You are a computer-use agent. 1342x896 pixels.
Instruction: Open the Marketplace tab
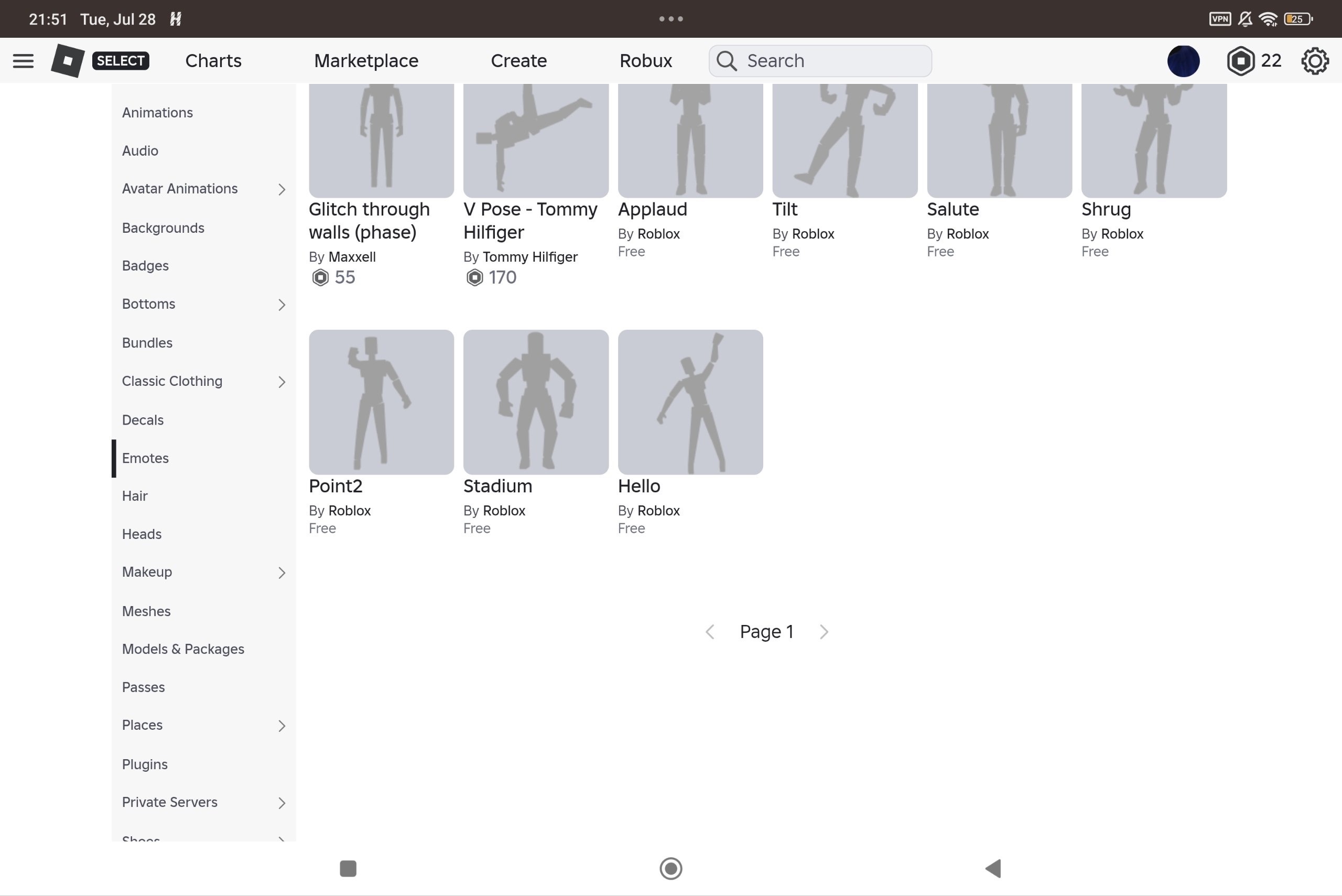pos(366,61)
